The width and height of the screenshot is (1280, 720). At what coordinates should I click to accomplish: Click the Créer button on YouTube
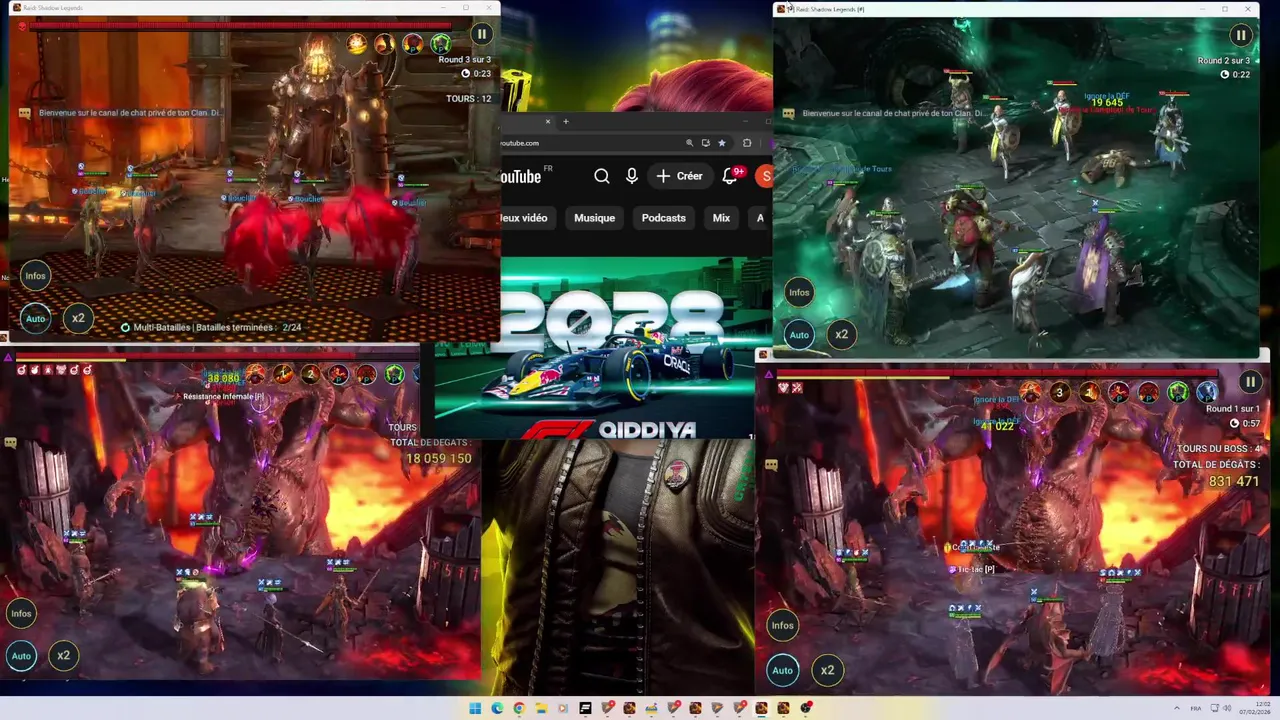pyautogui.click(x=679, y=176)
